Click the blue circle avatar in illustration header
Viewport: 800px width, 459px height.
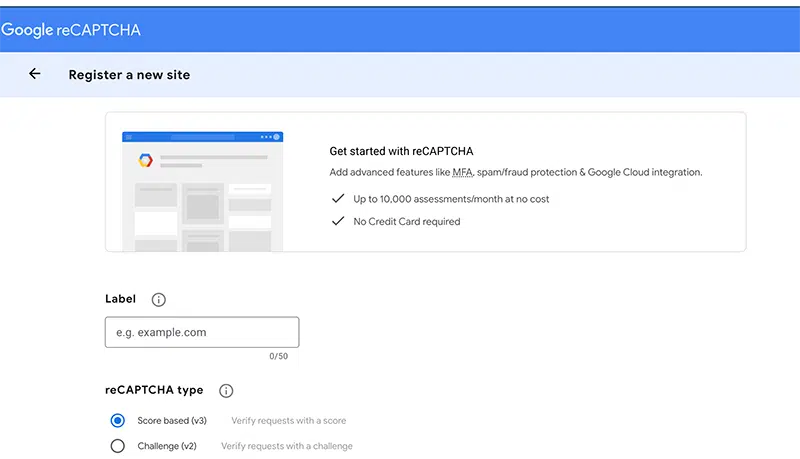(277, 137)
